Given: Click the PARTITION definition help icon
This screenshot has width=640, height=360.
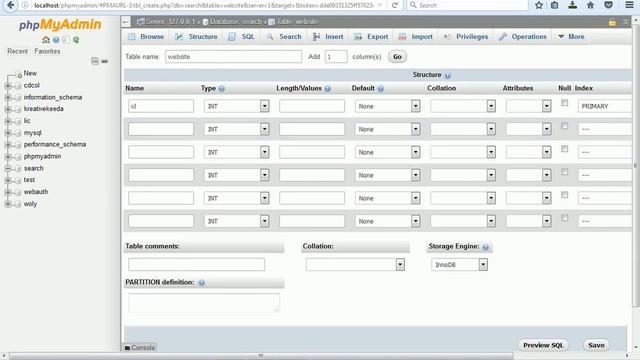Looking at the screenshot, I should 202,282.
